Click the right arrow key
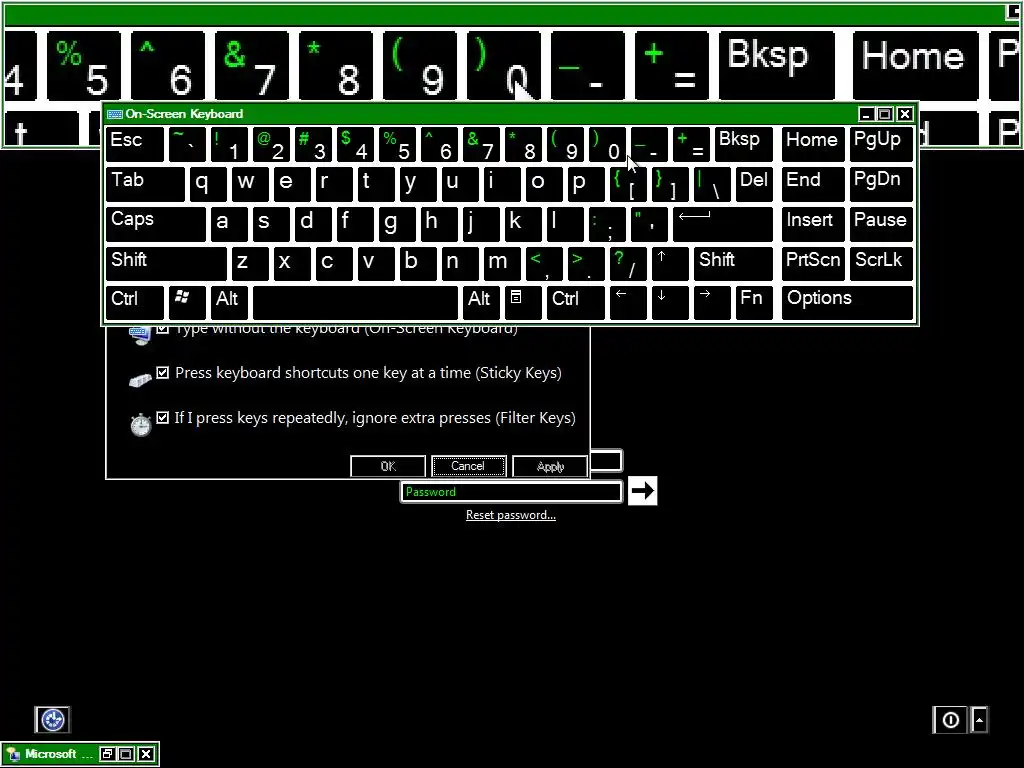The width and height of the screenshot is (1024, 768). click(712, 303)
